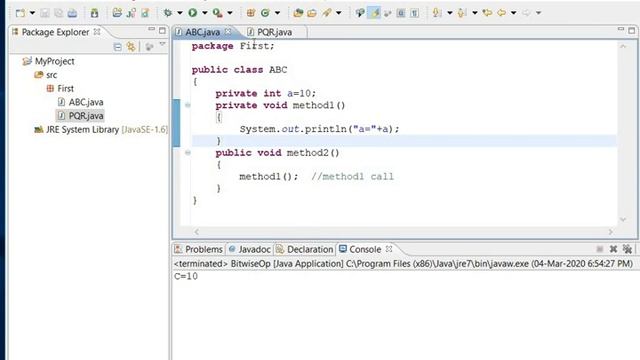Open the Previous Annotation dropdown arrow
Screen dimensions: 640x360
pos(475,13)
